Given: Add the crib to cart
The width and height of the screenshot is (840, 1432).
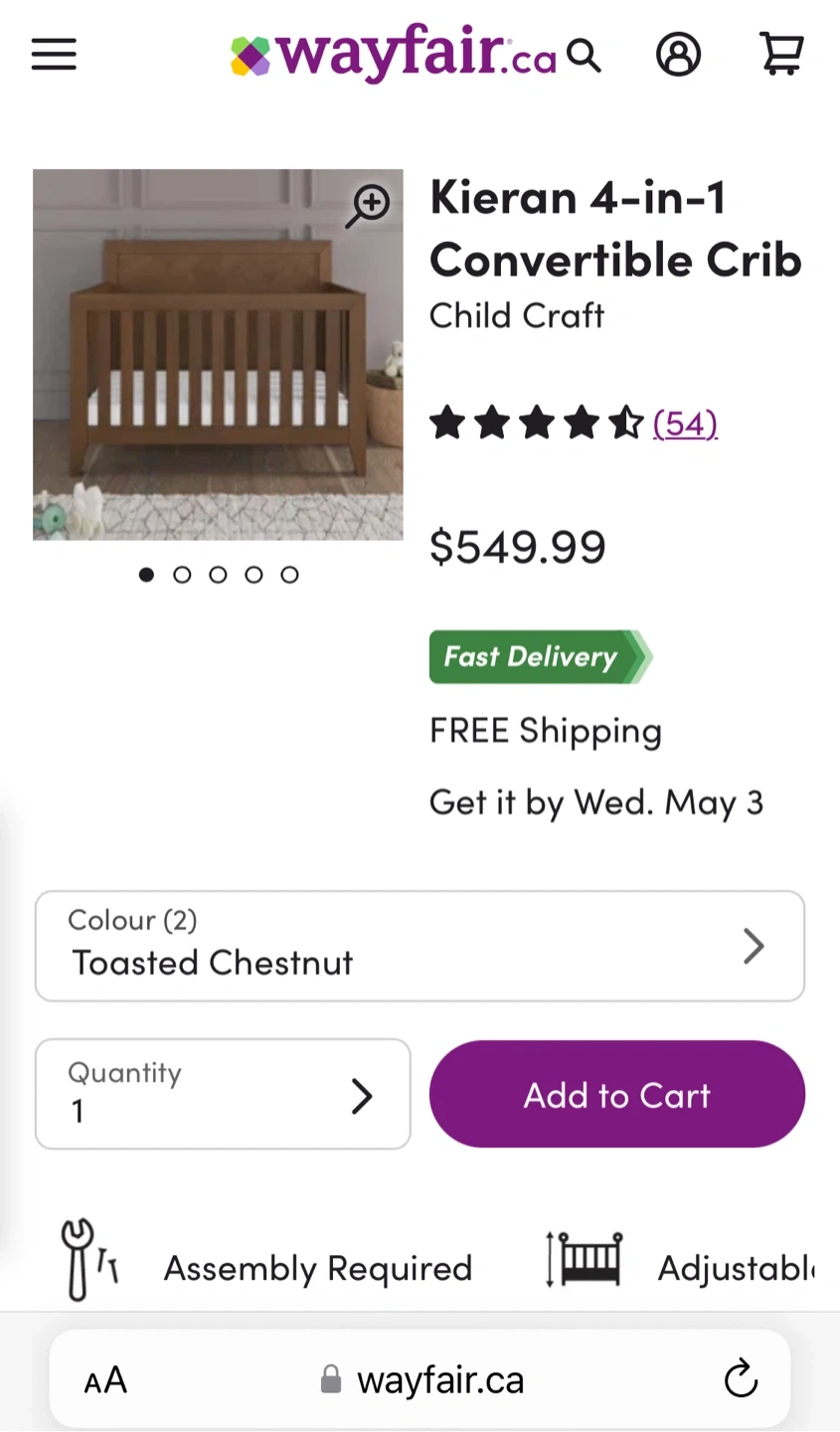Looking at the screenshot, I should coord(616,1094).
